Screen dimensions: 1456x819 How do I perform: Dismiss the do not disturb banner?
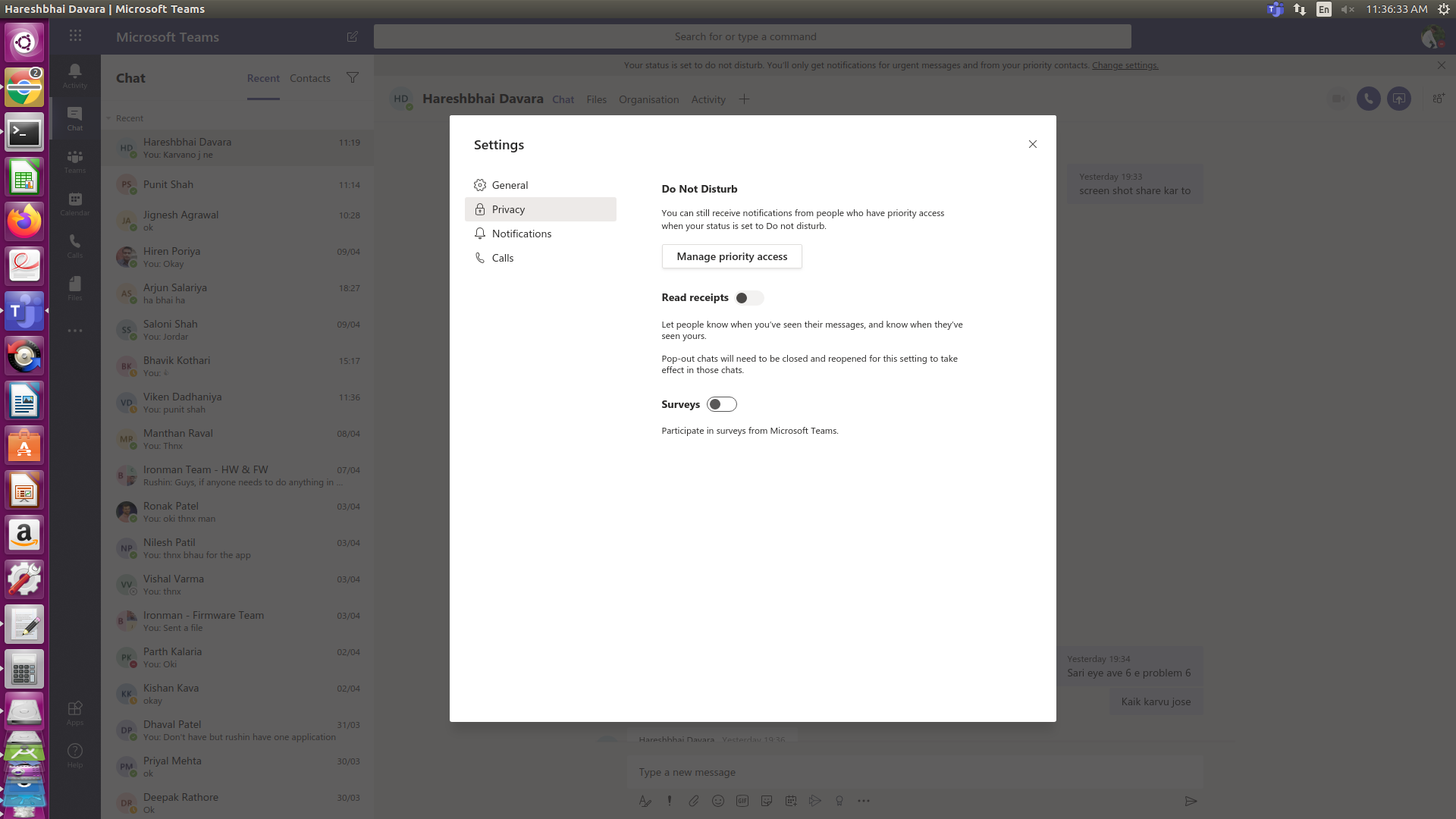coord(1442,65)
